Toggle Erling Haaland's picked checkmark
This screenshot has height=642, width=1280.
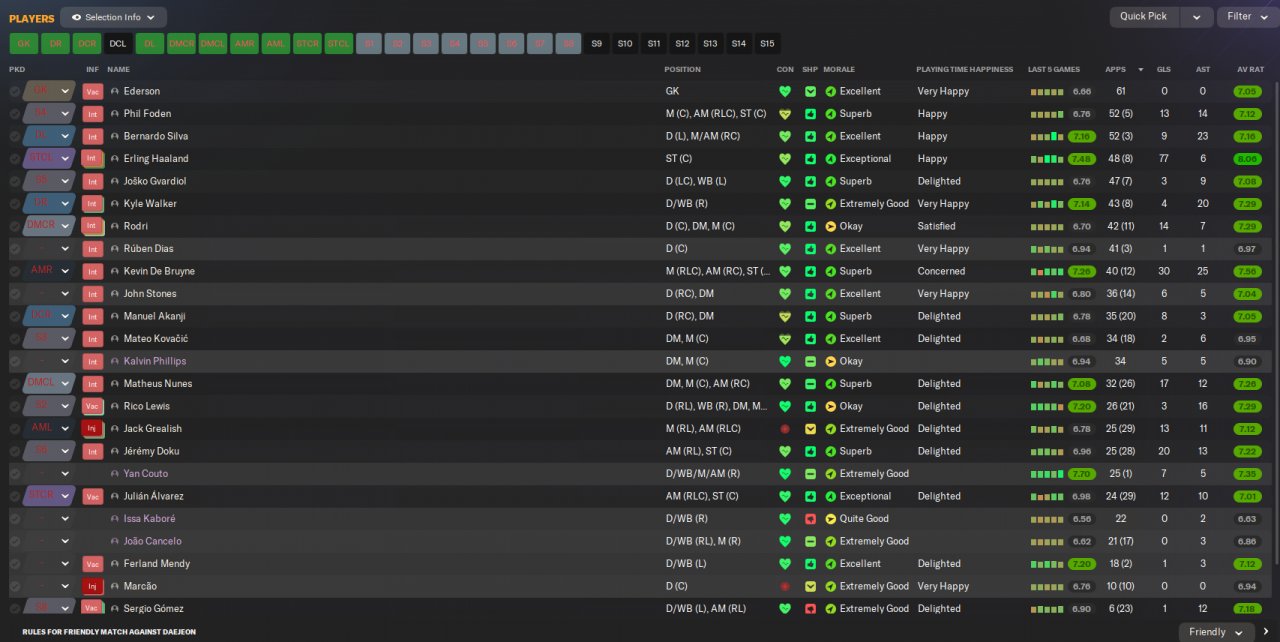(x=15, y=159)
